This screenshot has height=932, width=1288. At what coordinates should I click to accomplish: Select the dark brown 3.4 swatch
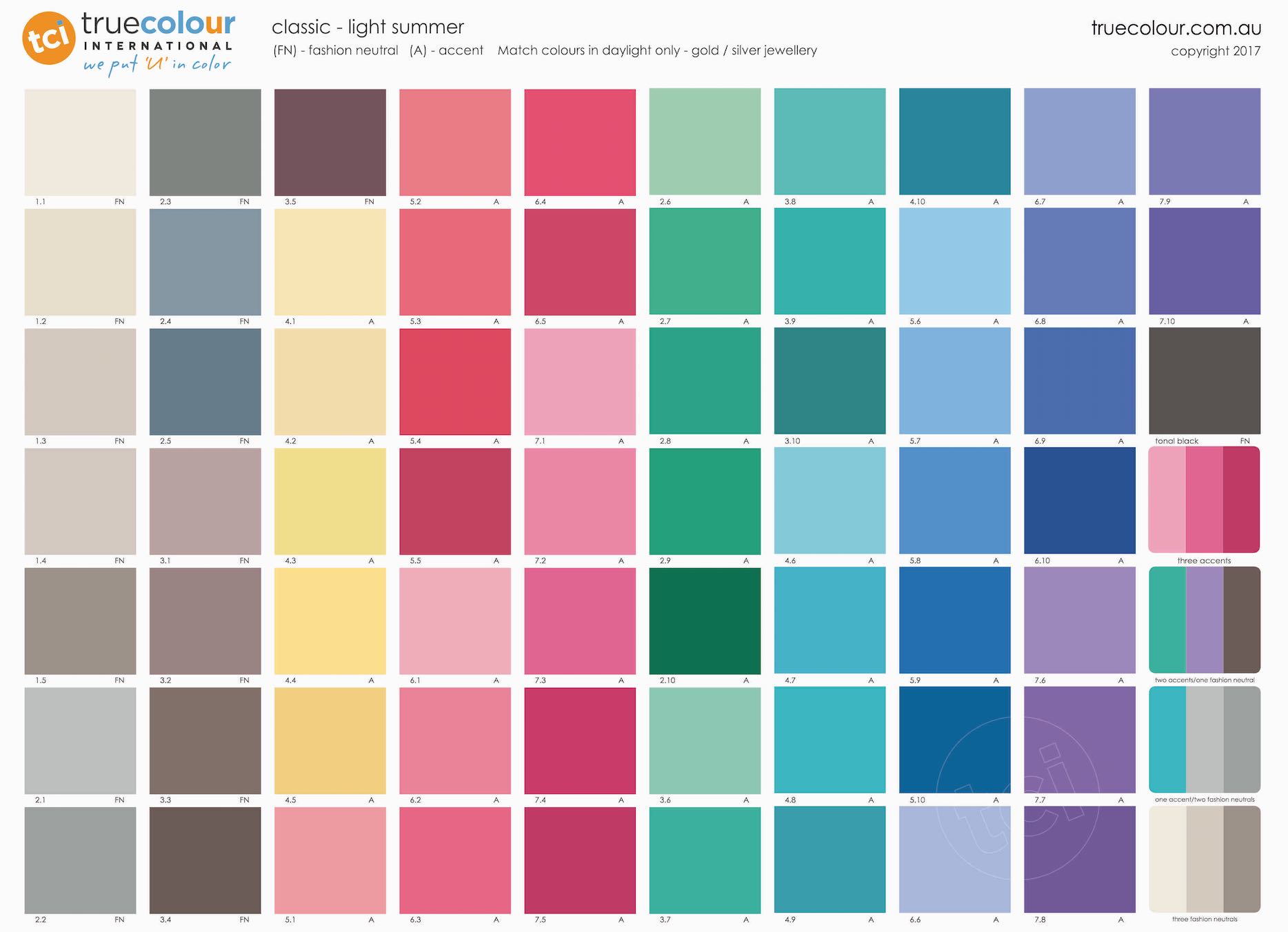pyautogui.click(x=205, y=860)
